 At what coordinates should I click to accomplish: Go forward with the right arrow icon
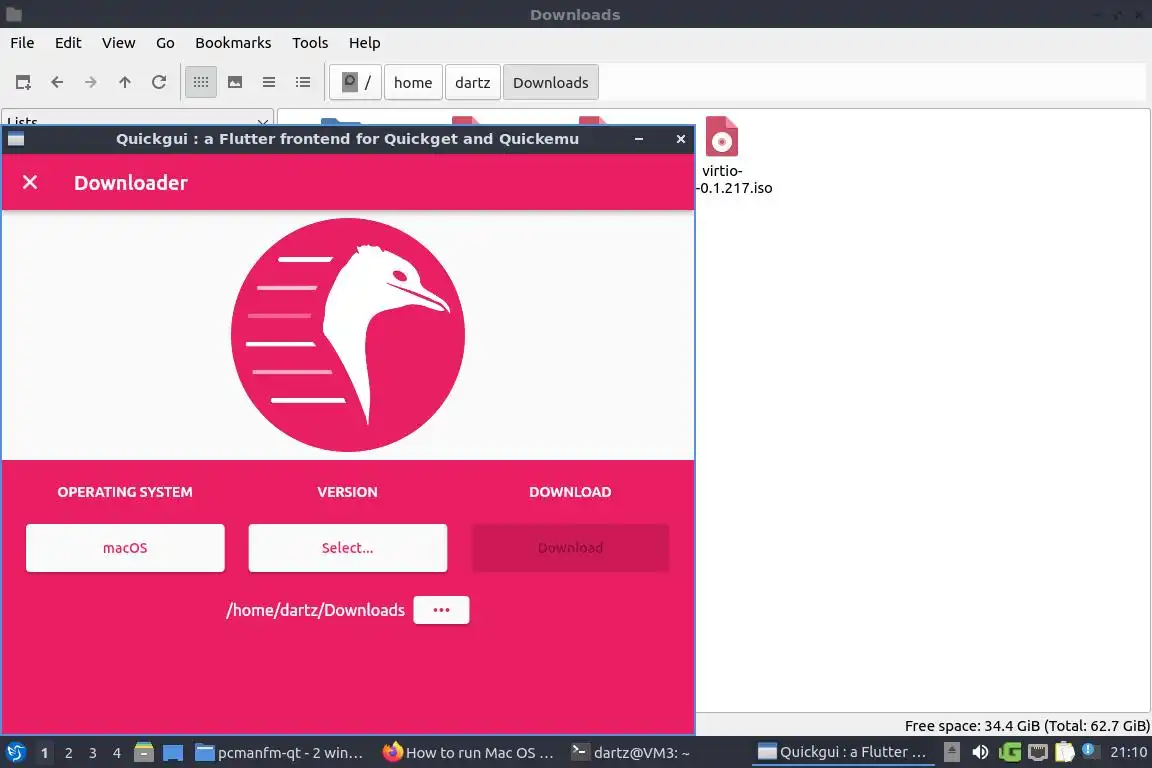coord(90,82)
